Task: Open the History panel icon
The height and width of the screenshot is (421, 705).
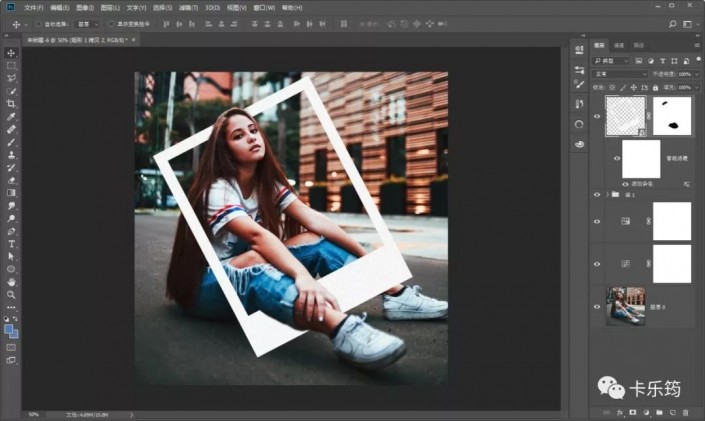Action: [579, 103]
